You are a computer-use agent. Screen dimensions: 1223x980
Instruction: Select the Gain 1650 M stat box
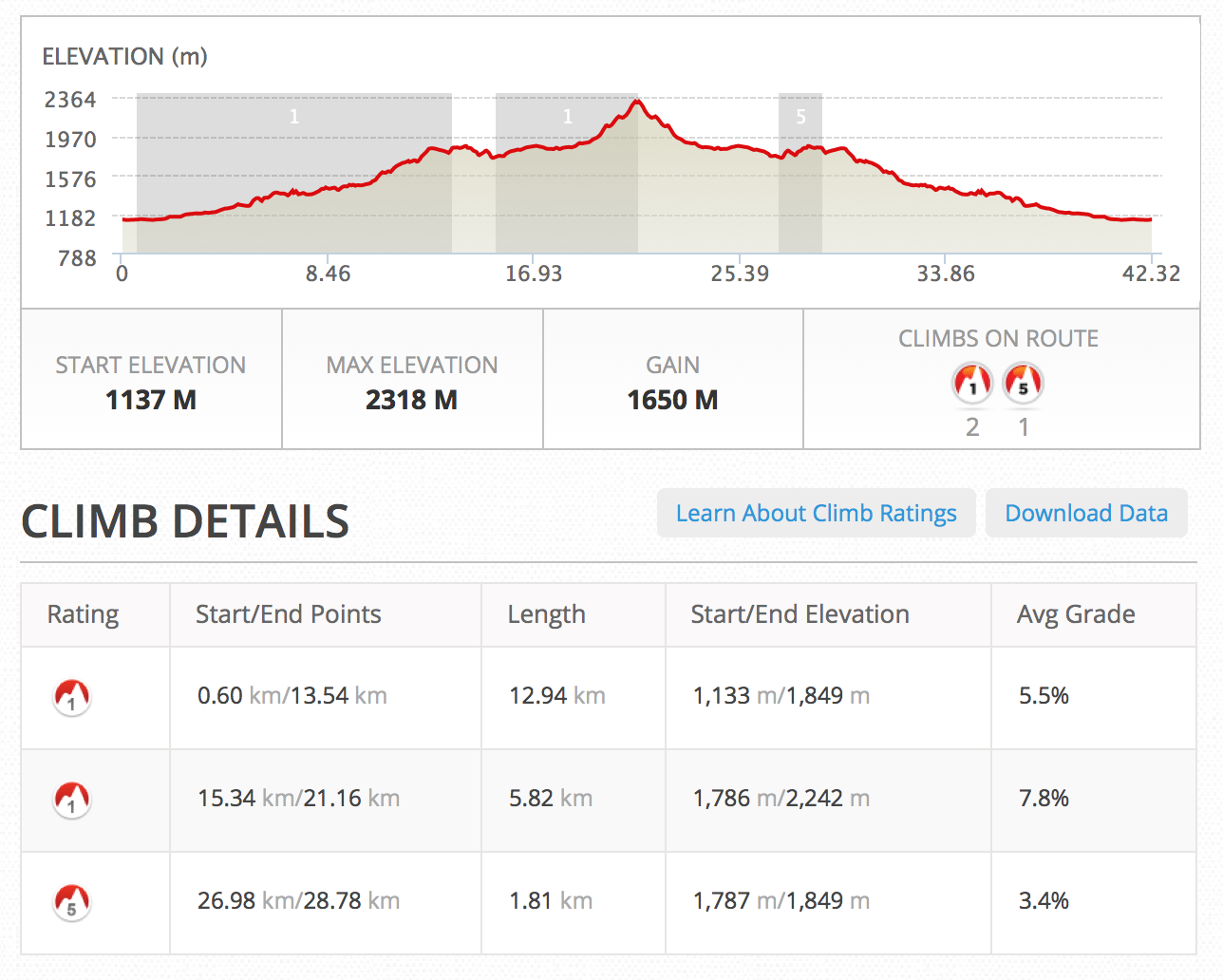tap(672, 381)
